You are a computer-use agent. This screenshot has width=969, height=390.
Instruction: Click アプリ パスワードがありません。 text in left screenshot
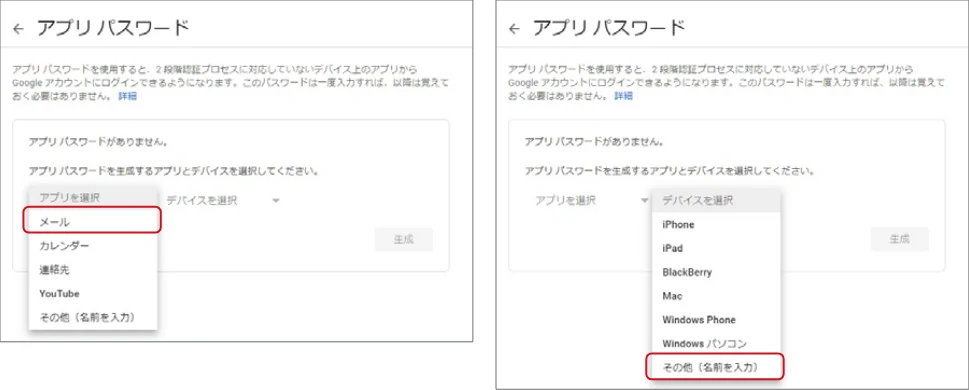point(99,142)
